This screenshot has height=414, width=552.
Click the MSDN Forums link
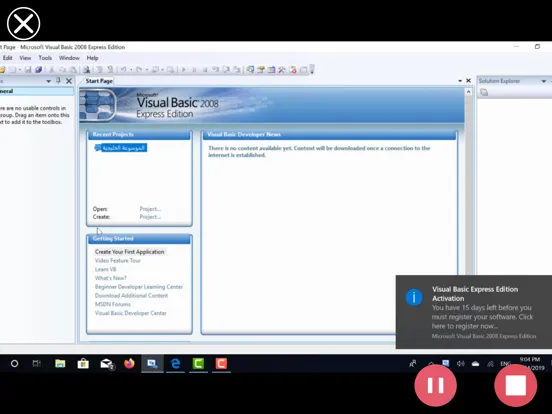coord(113,304)
